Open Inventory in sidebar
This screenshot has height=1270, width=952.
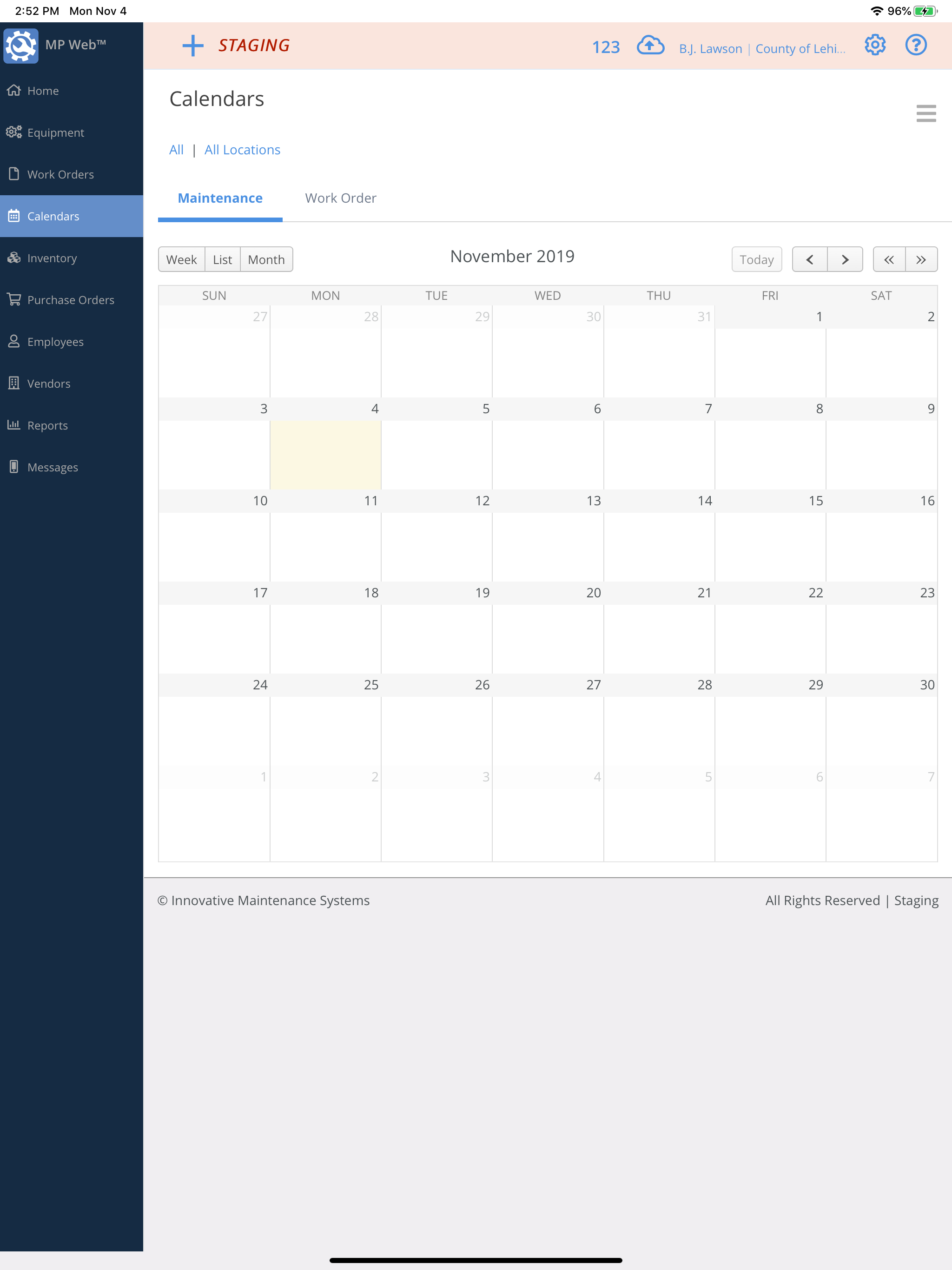(x=71, y=258)
